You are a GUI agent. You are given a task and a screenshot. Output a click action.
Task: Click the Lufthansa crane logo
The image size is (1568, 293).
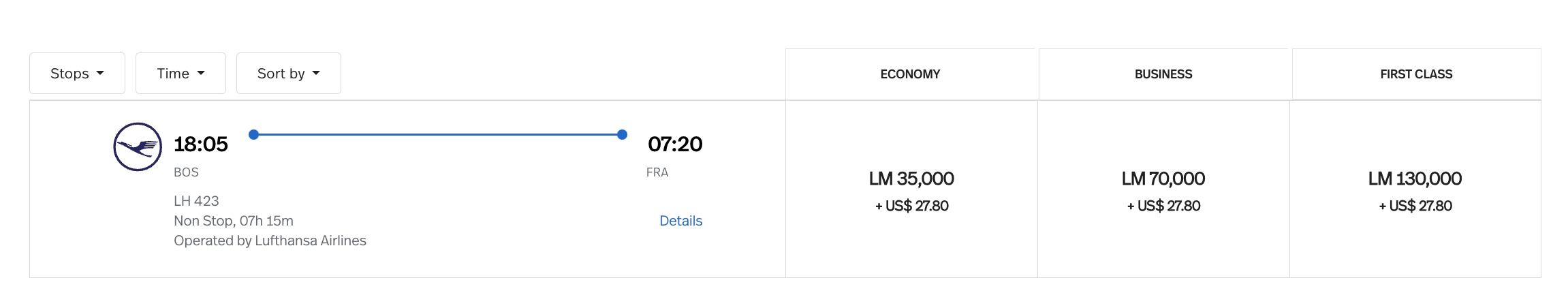(x=138, y=146)
